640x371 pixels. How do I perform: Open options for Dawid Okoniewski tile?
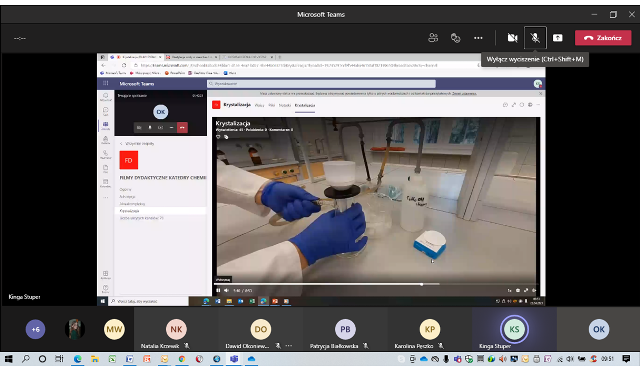click(289, 346)
